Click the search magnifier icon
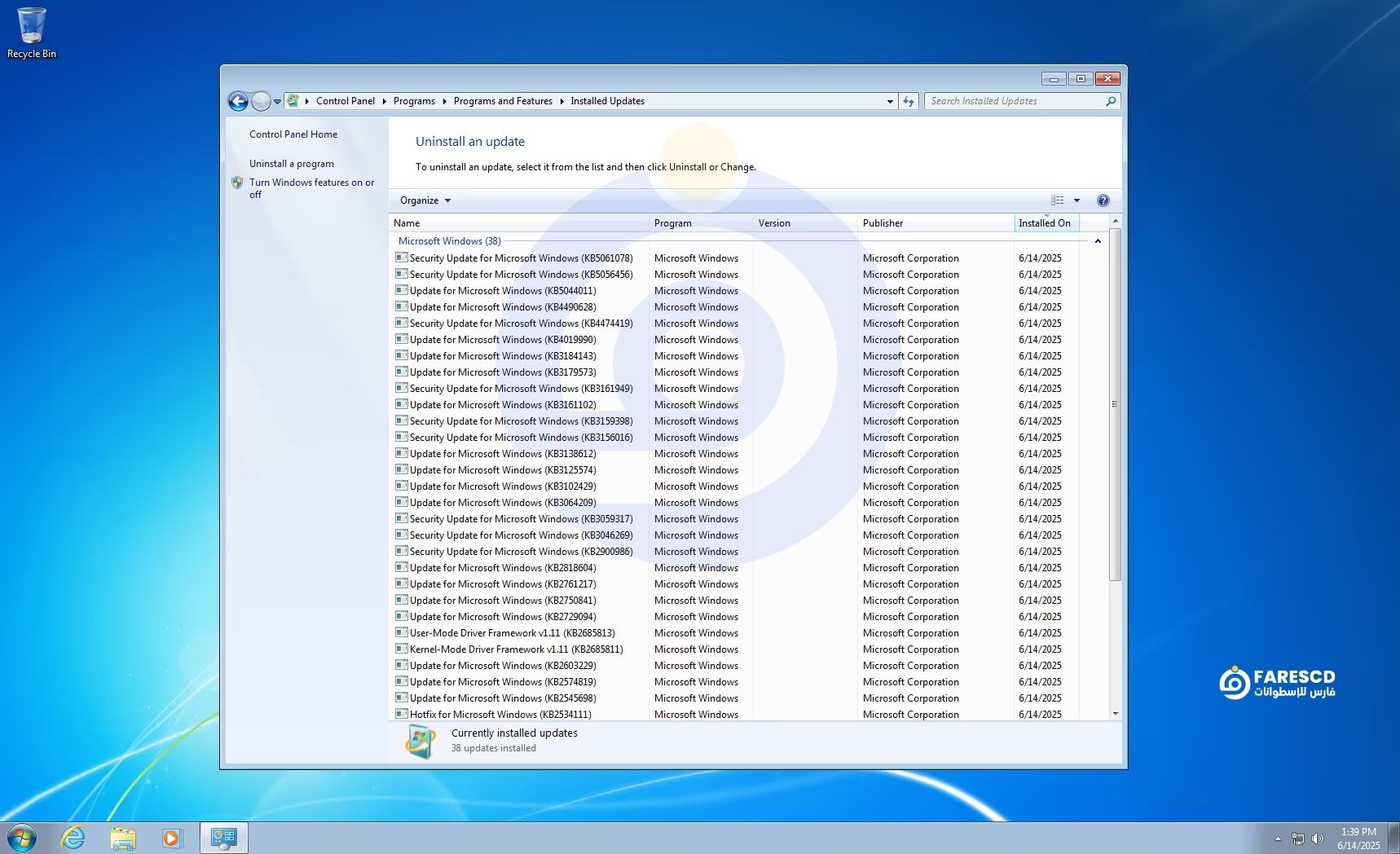The image size is (1400, 854). pos(1110,101)
